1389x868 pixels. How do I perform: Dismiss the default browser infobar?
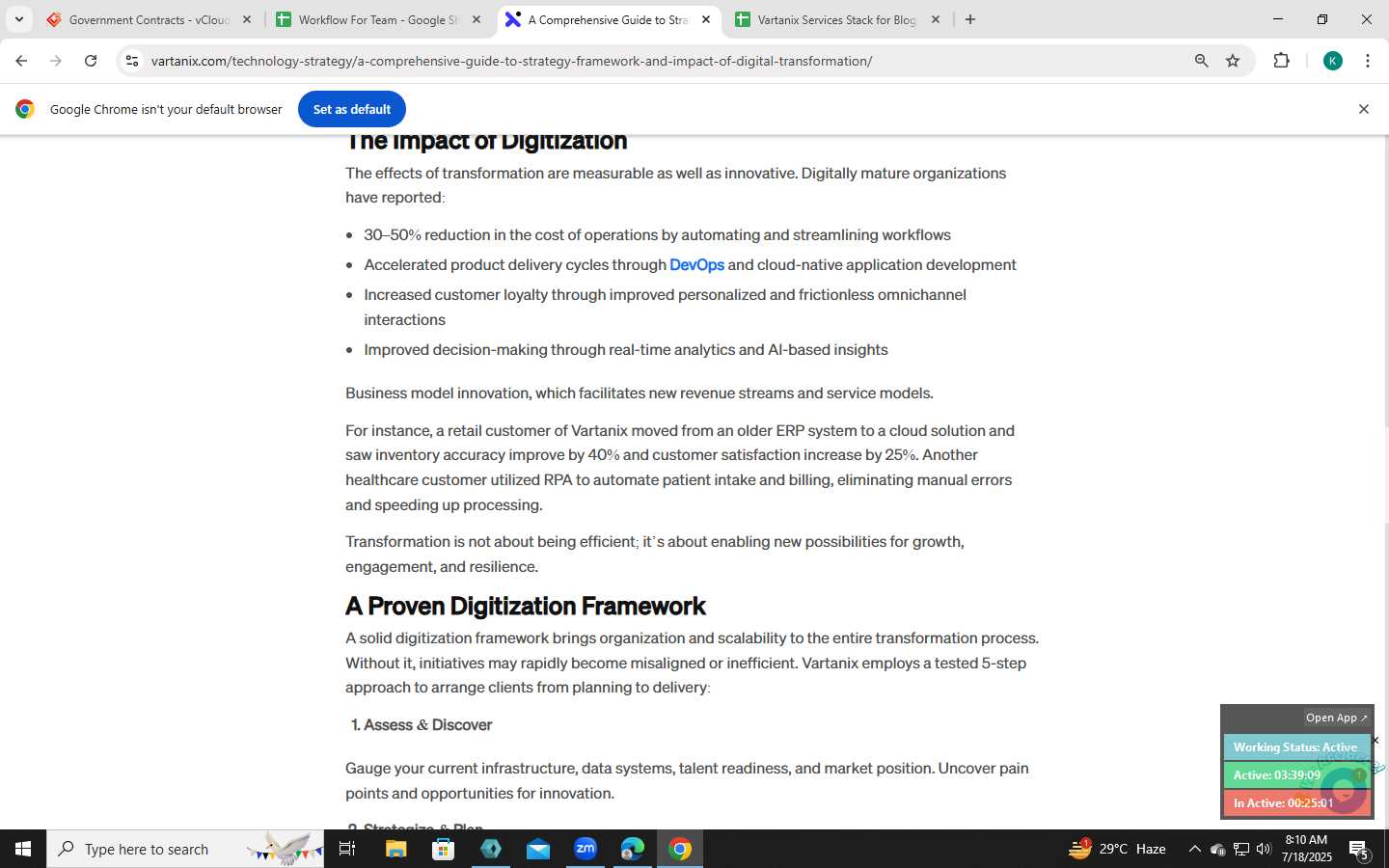tap(1364, 109)
